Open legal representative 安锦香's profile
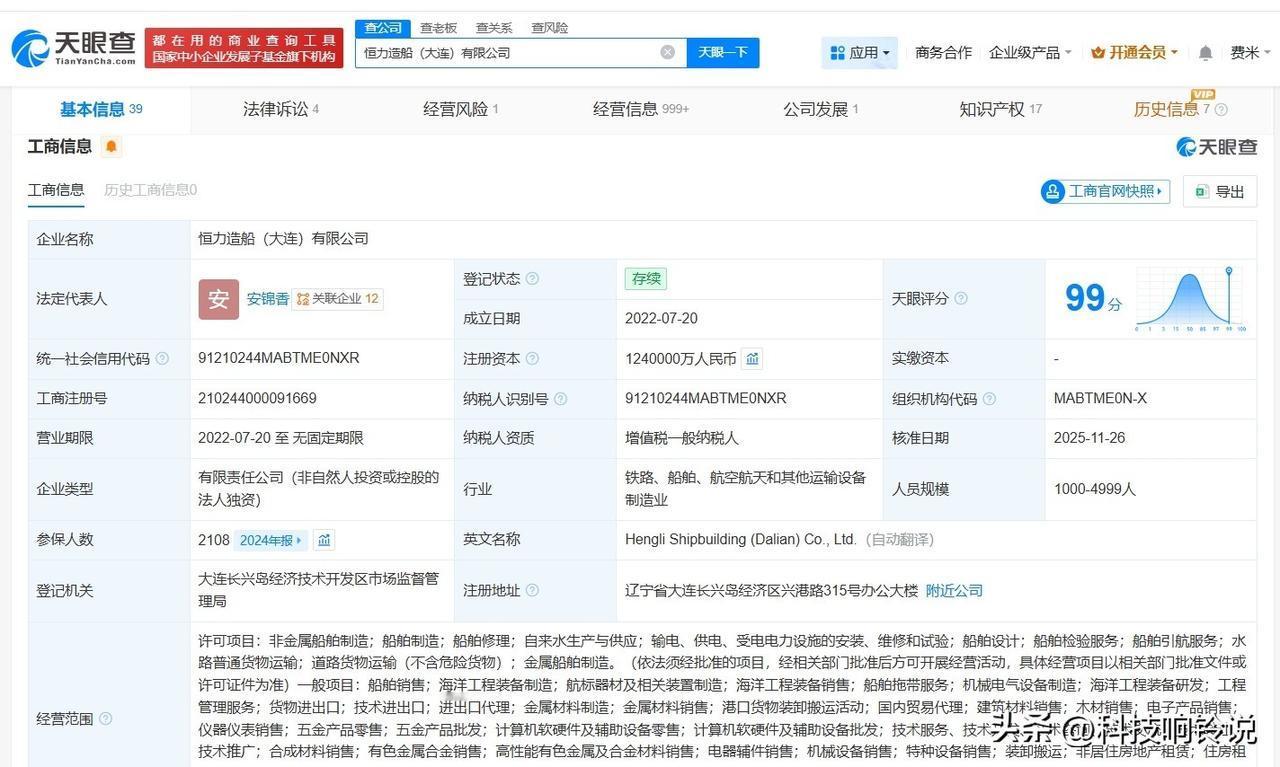Screen dimensions: 1280x767 [268, 299]
